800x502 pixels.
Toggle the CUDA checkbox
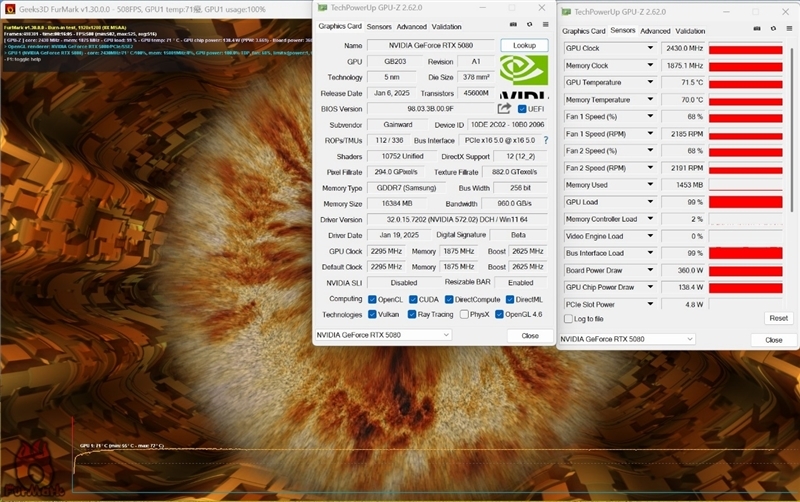413,299
